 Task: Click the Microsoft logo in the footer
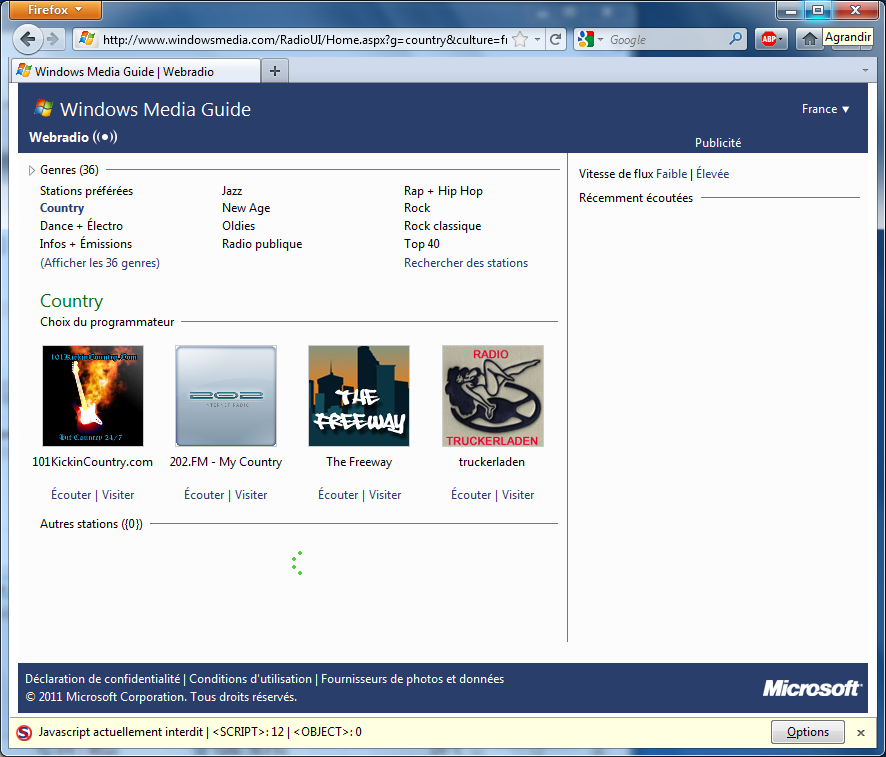point(811,688)
